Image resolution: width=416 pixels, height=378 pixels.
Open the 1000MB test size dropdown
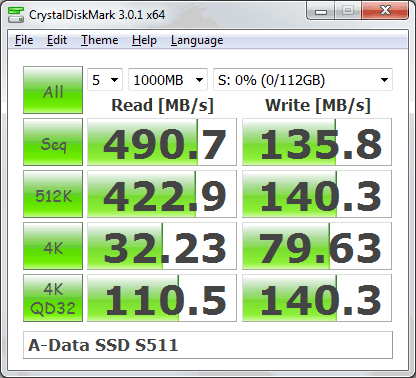(168, 80)
